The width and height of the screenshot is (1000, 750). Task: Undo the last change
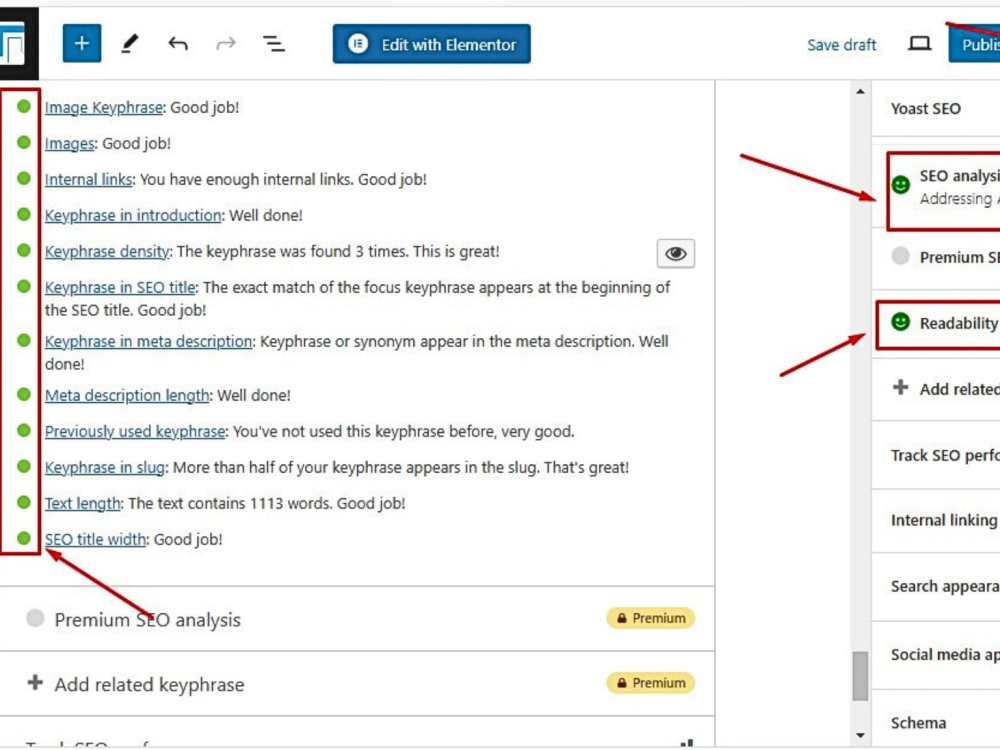click(x=178, y=43)
